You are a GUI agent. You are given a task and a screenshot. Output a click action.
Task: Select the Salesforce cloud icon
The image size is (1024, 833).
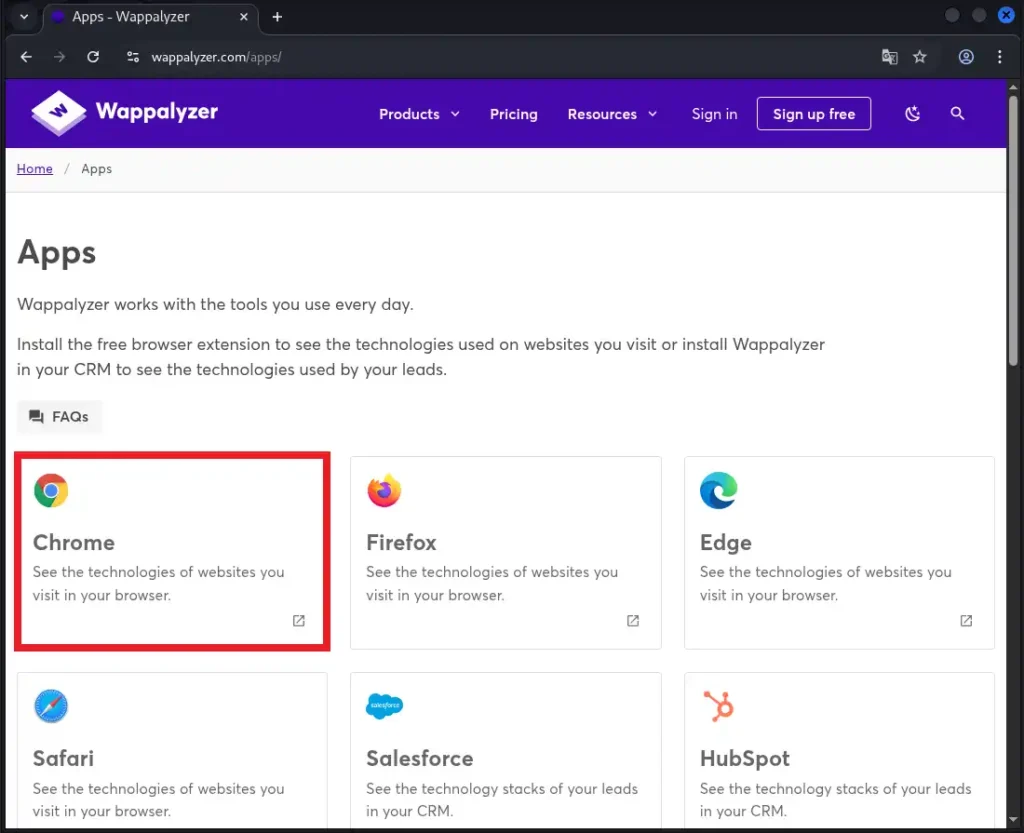pos(385,706)
